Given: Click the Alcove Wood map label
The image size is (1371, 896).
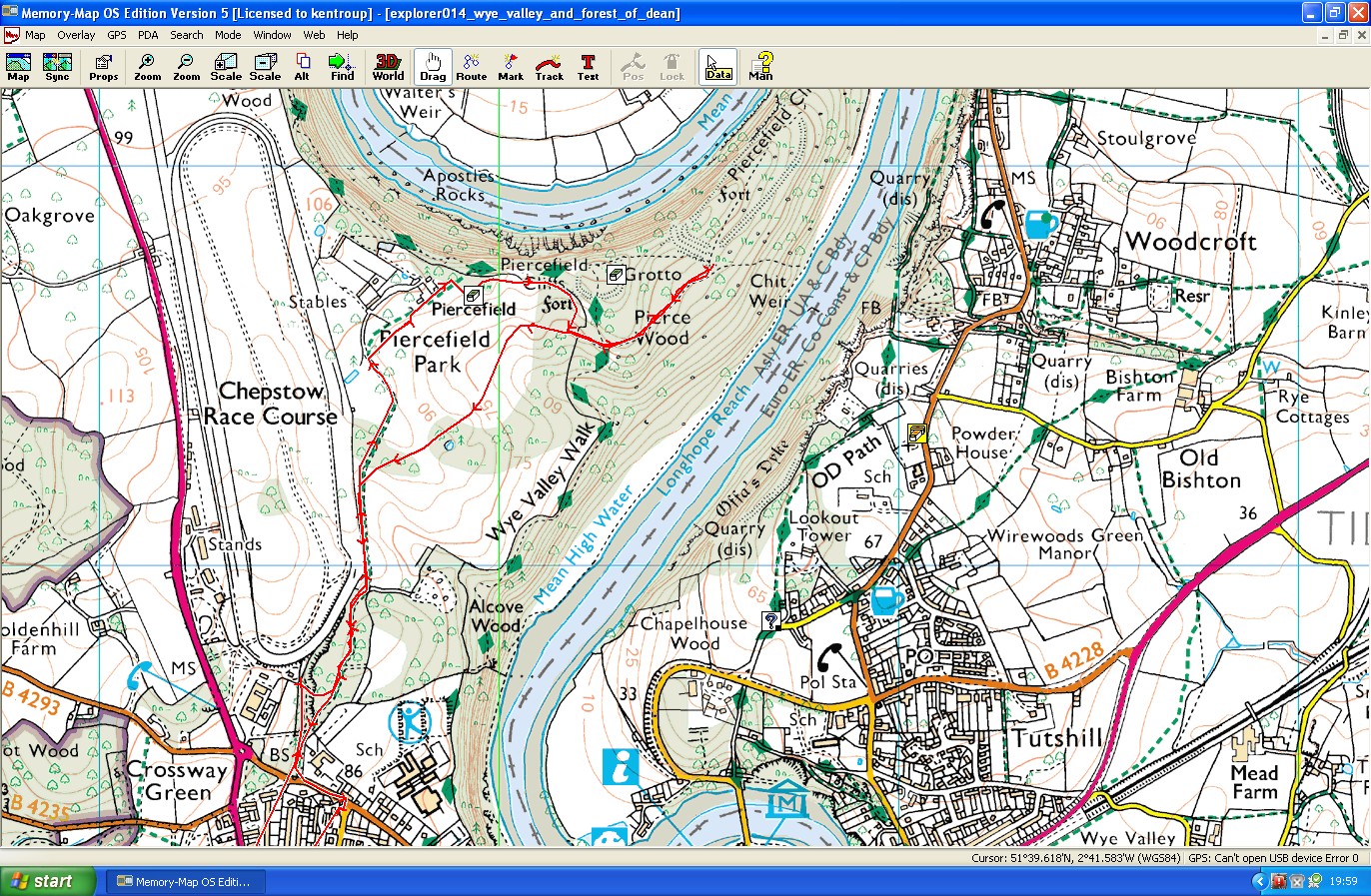Looking at the screenshot, I should click(x=496, y=615).
